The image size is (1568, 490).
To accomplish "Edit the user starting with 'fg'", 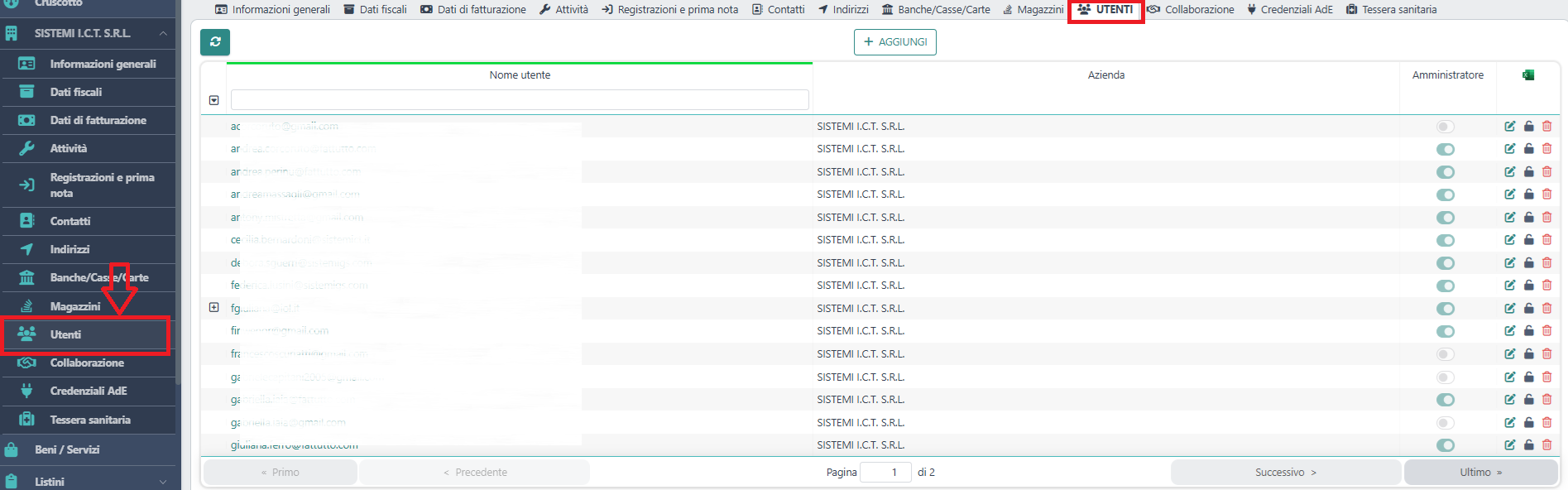I will [x=1510, y=309].
